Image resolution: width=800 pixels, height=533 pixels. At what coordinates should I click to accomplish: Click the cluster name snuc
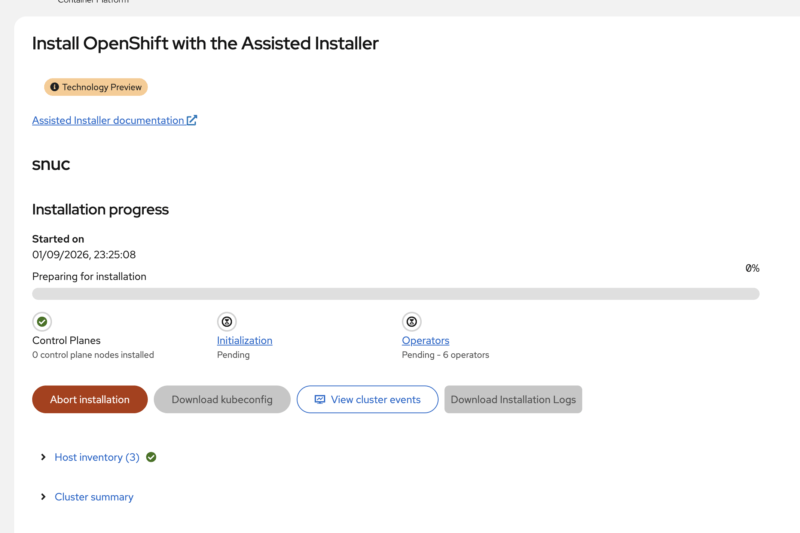pyautogui.click(x=51, y=164)
